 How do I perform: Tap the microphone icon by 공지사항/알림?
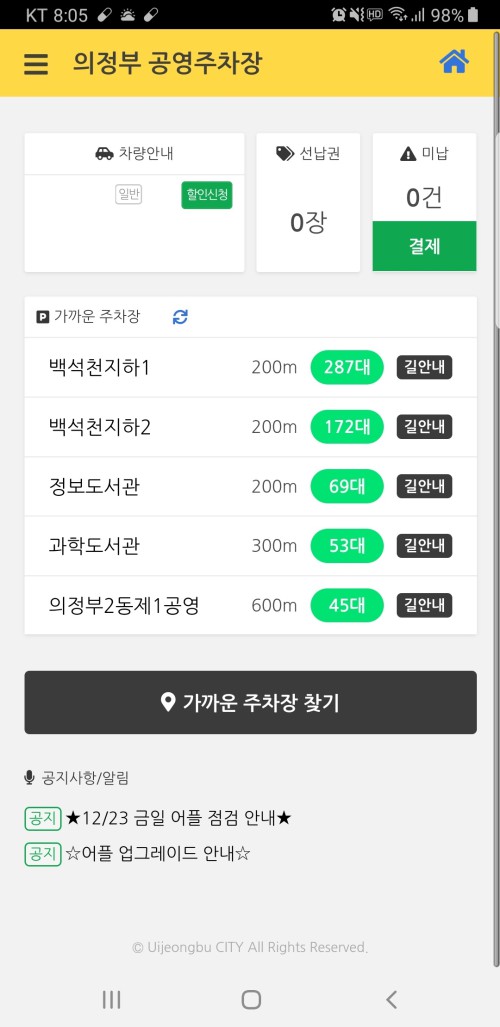point(29,778)
